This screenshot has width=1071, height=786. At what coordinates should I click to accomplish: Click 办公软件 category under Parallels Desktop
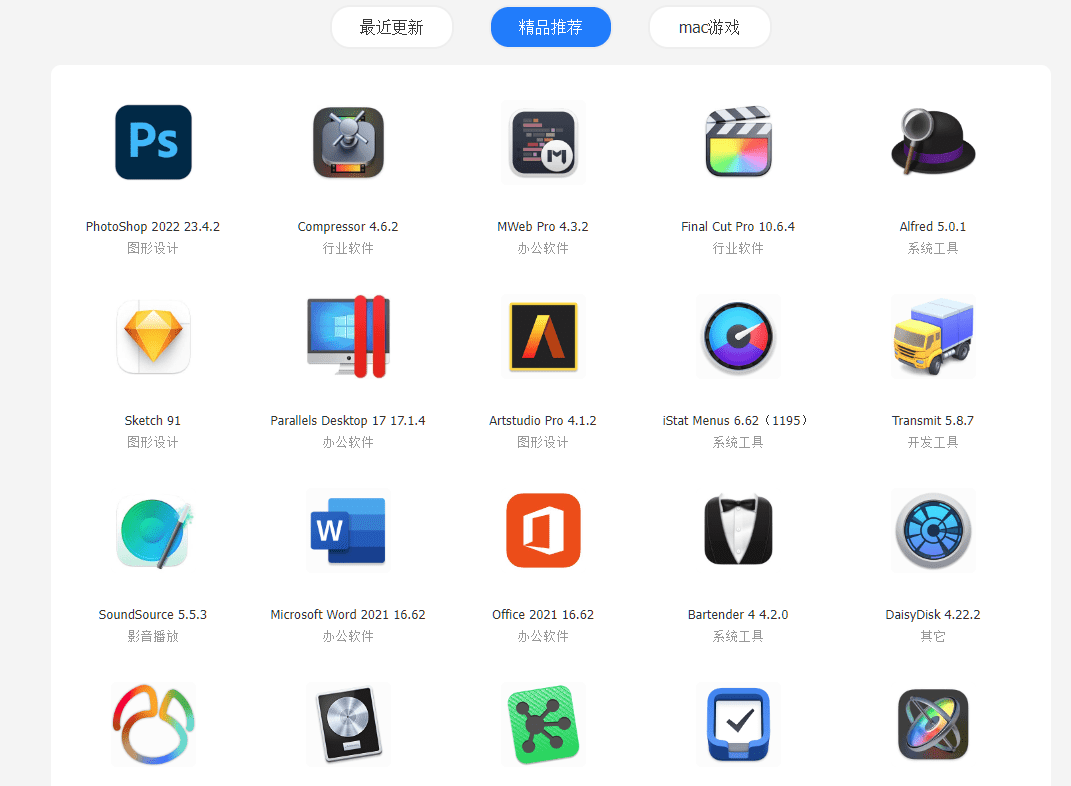click(x=348, y=443)
